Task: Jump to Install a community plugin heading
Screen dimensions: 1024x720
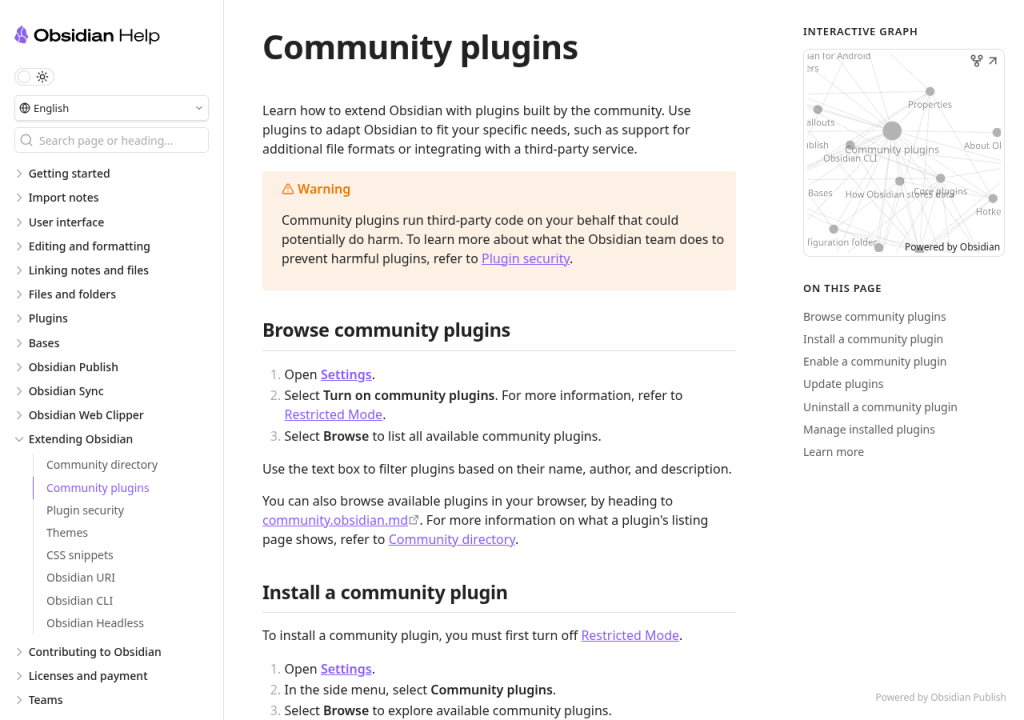Action: tap(873, 339)
